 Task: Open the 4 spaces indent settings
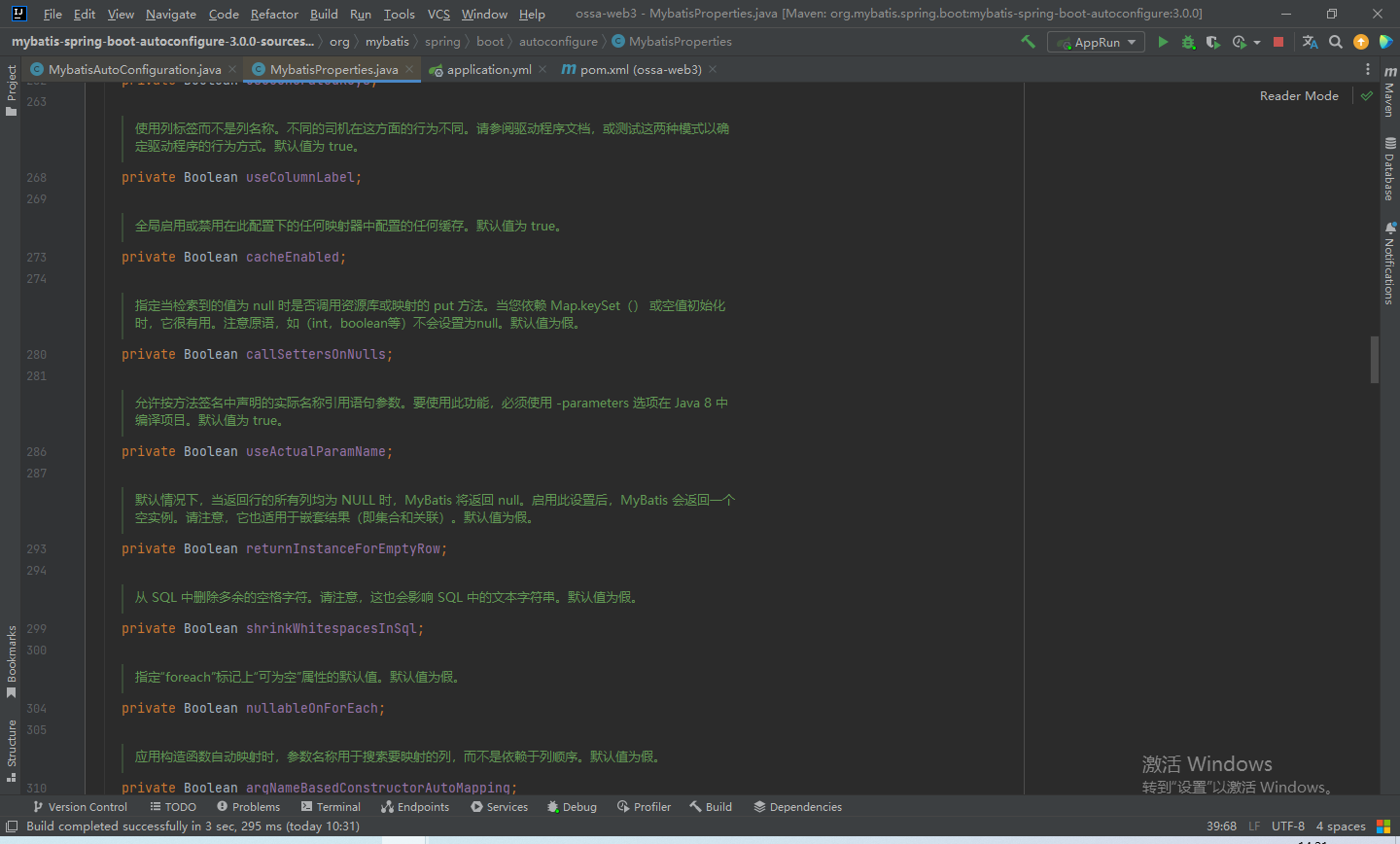click(1341, 826)
